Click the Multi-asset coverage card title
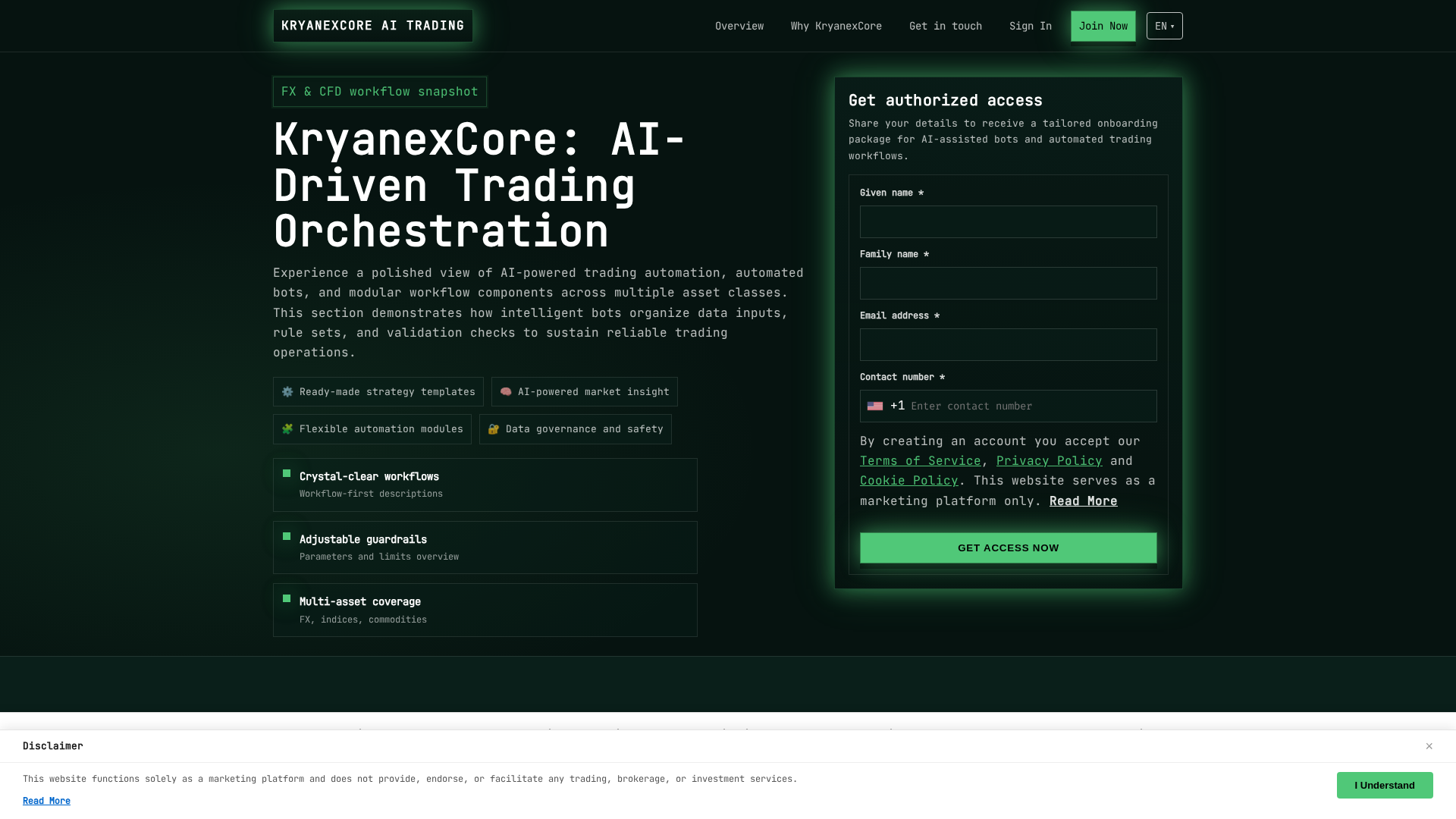Screen dimensions: 1456x819 pos(360,601)
